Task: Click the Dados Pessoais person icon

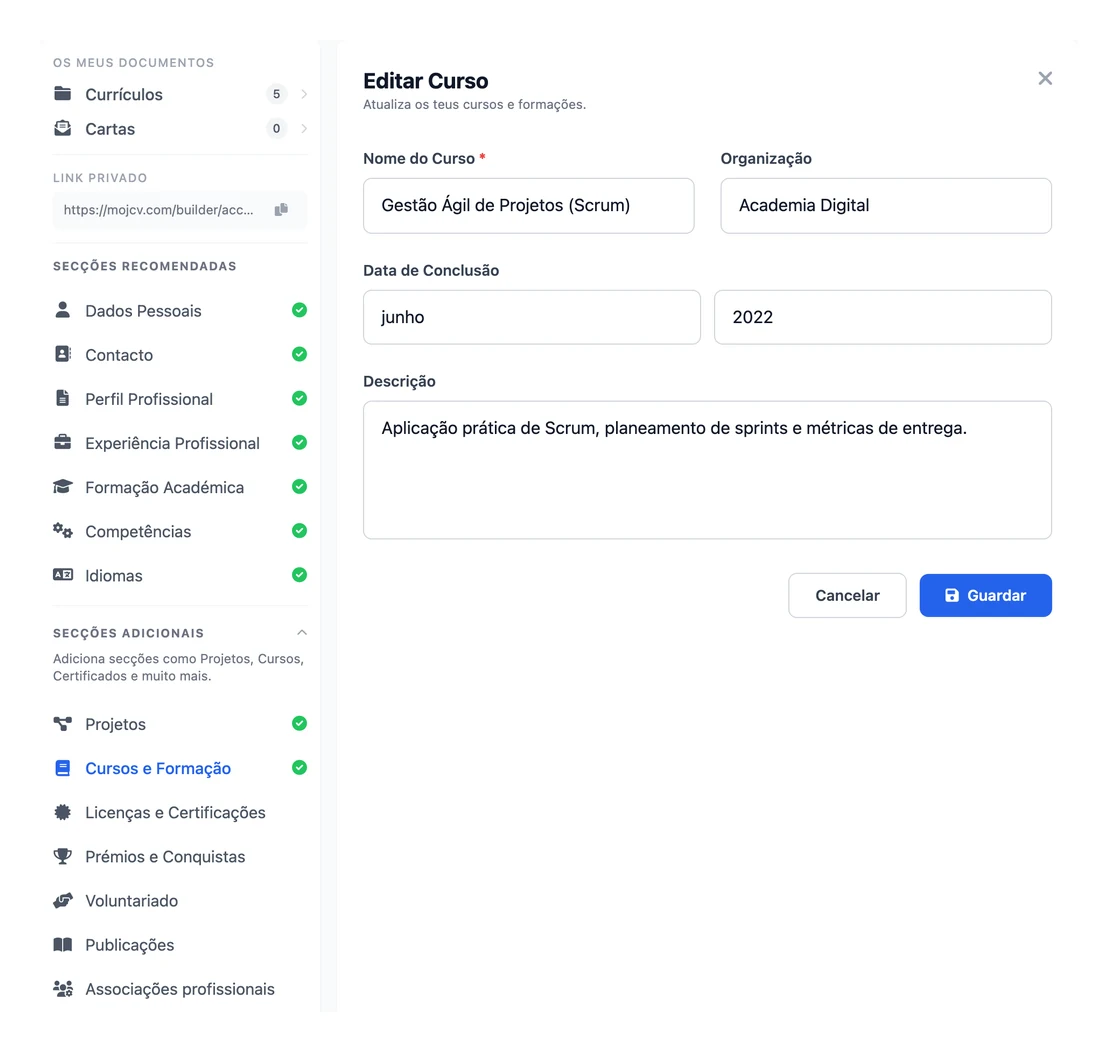Action: coord(63,310)
